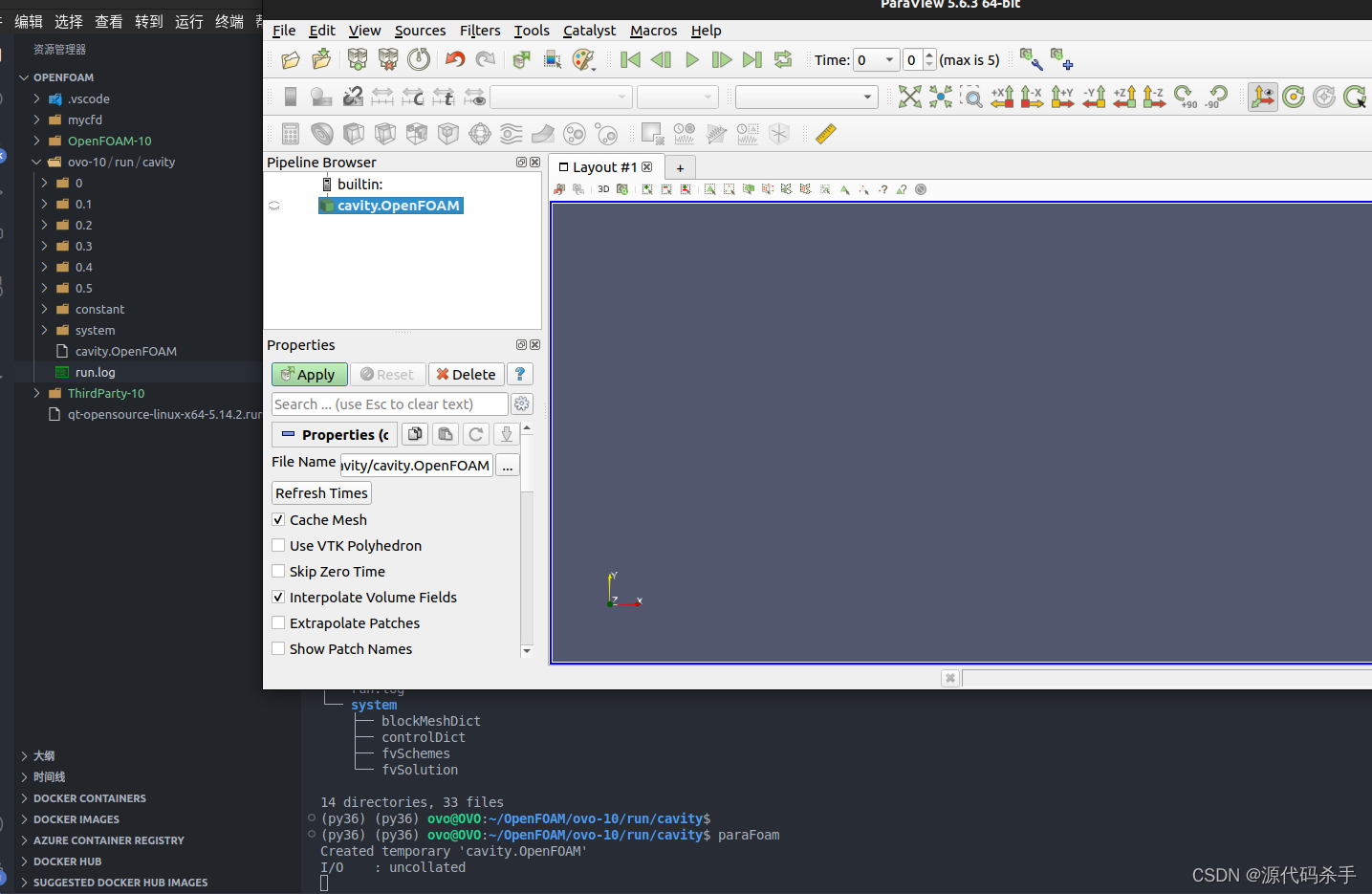Enable Use VTK Polyhedron checkbox

[278, 545]
